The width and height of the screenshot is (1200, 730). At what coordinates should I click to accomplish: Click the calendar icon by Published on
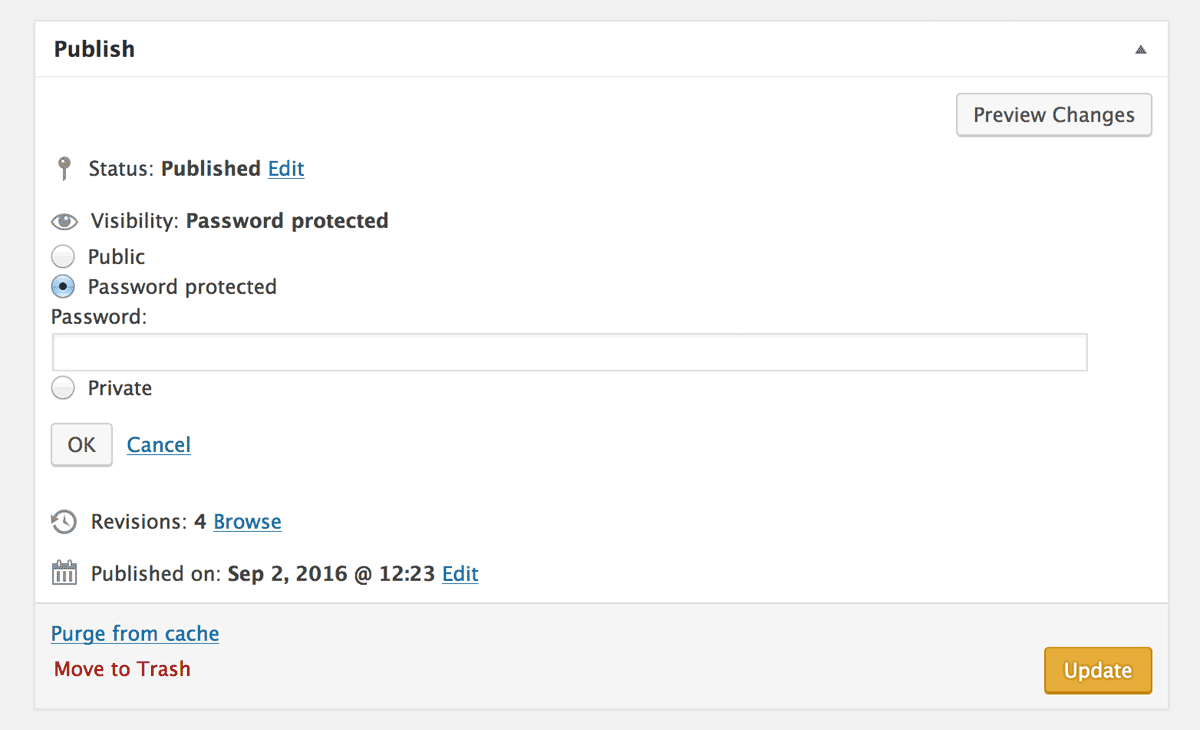64,573
